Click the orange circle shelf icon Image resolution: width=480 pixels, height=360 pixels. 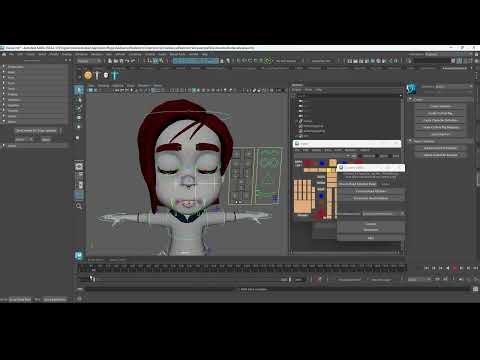[88, 75]
